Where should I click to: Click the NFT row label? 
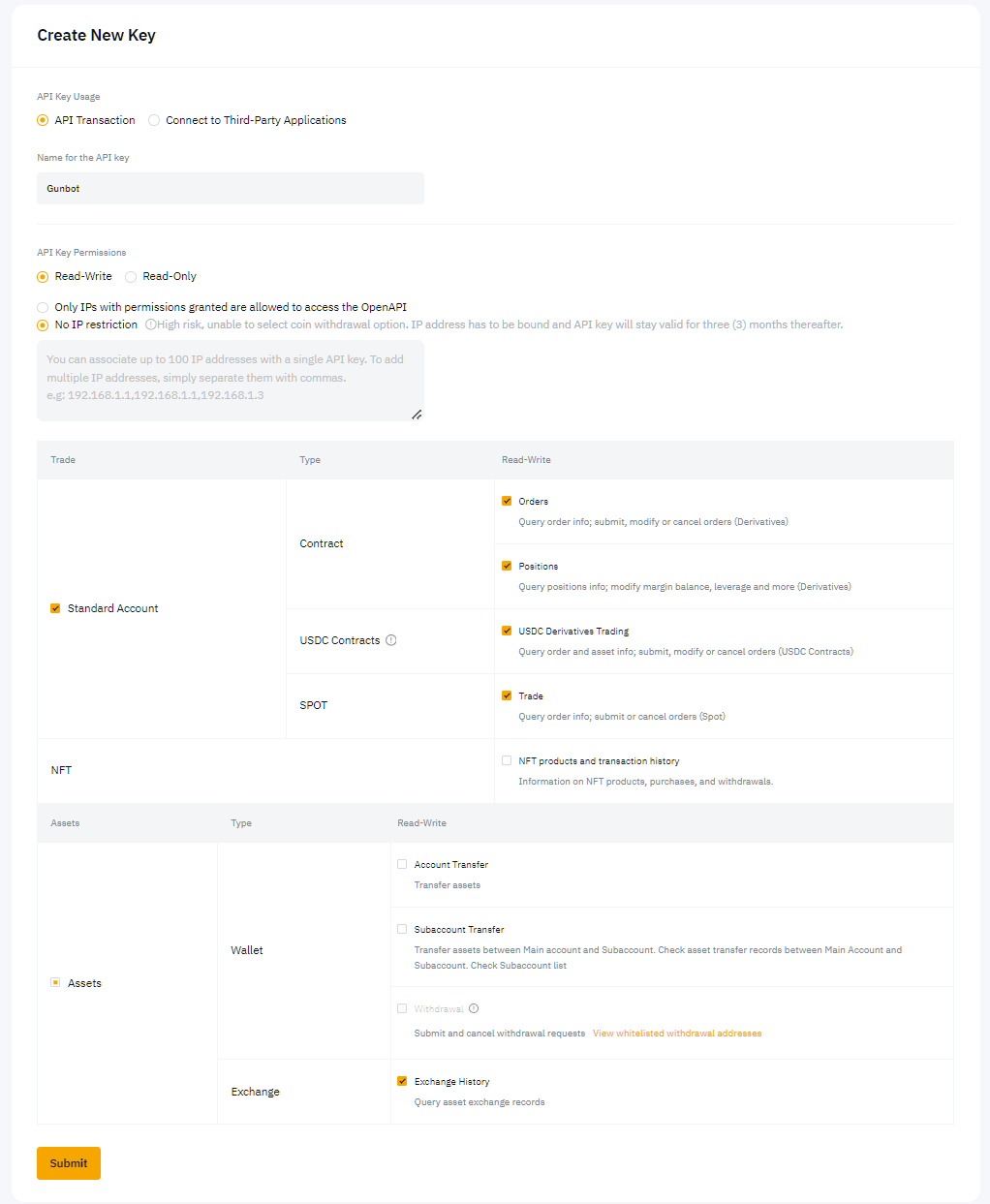coord(61,770)
